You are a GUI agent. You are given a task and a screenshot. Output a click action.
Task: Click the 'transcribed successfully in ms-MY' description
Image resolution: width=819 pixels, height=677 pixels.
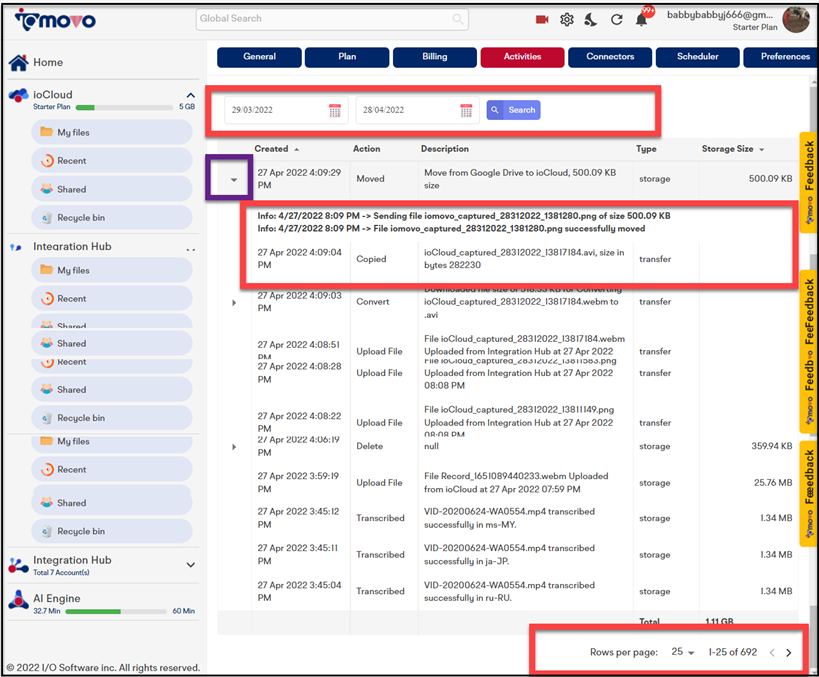pos(509,518)
